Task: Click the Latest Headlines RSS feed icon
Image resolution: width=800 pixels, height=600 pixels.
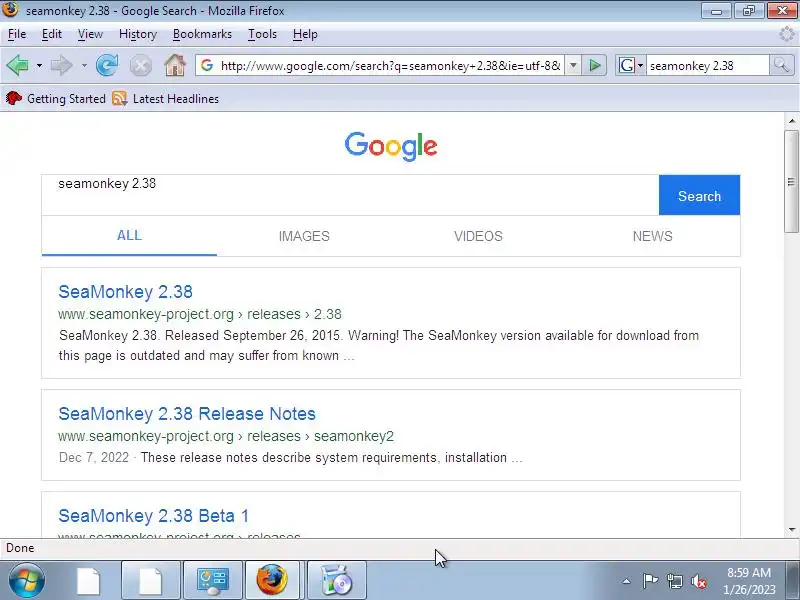Action: (x=119, y=98)
